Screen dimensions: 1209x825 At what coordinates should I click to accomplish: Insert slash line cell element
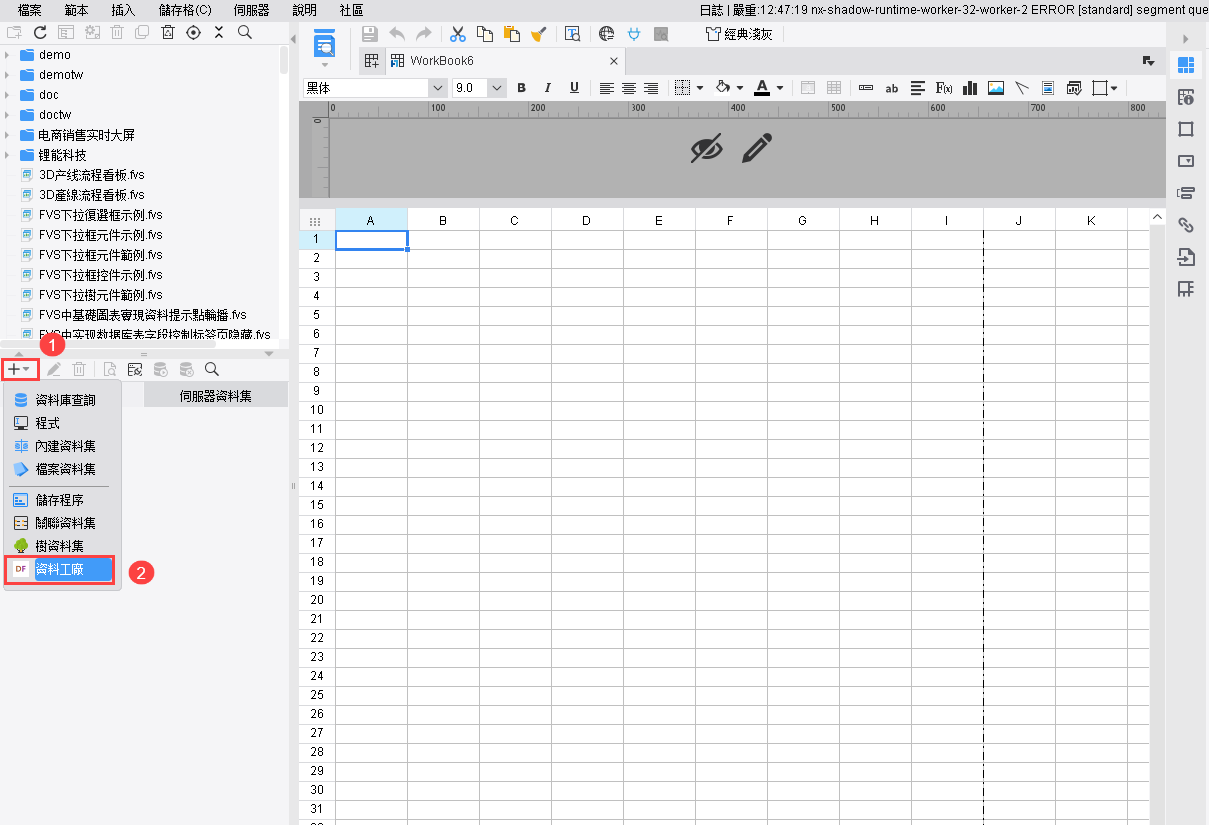[x=1022, y=88]
